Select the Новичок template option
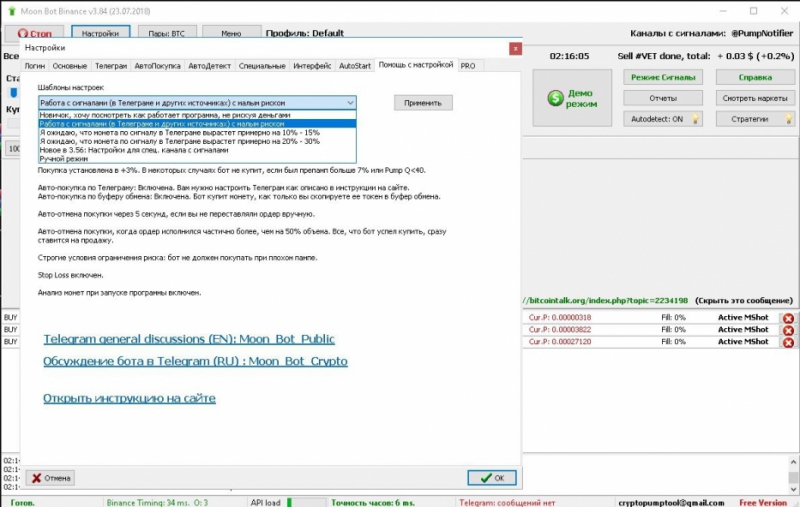Viewport: 800px width, 507px height. tap(197, 115)
